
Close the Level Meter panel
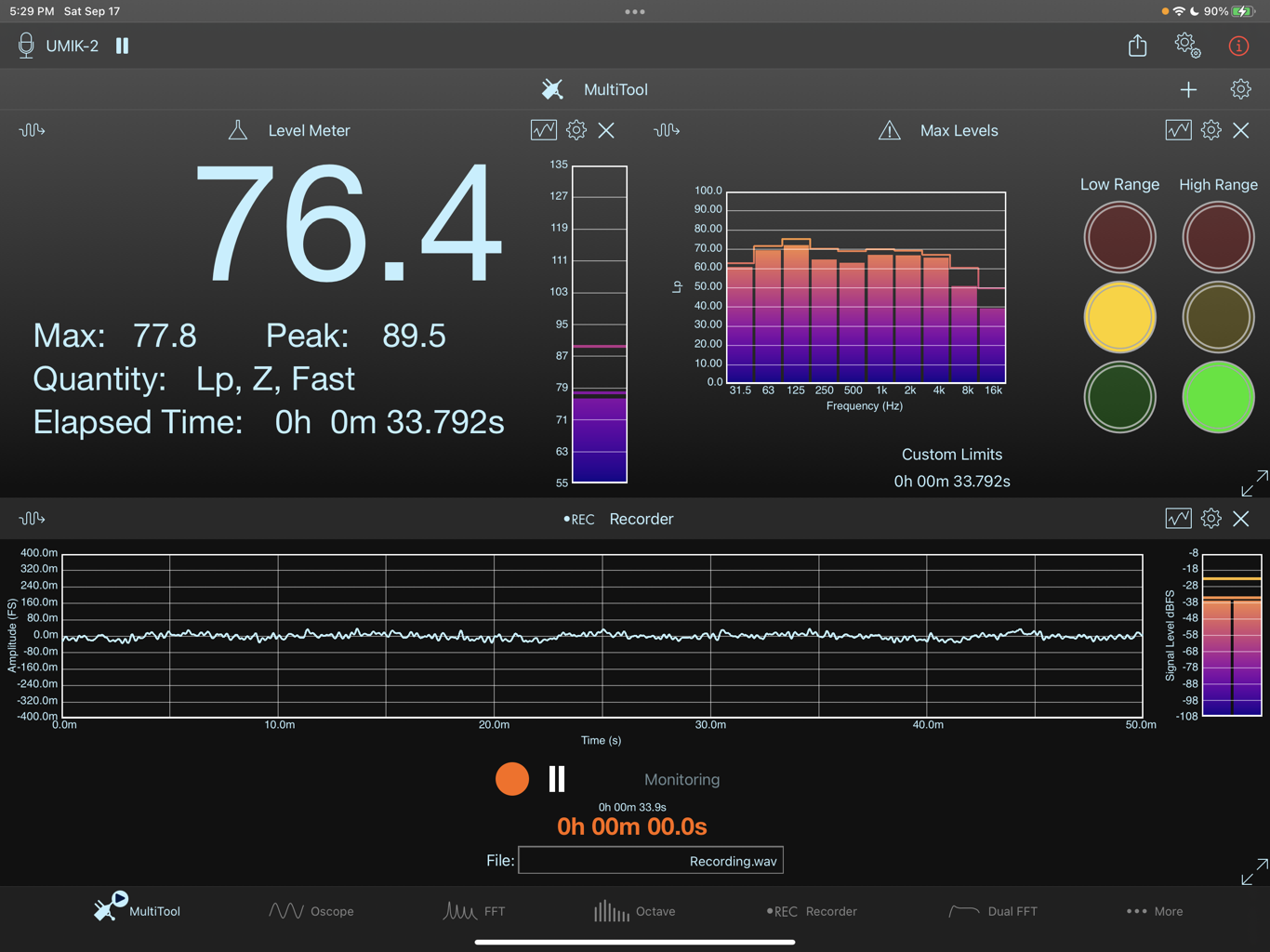click(x=606, y=130)
